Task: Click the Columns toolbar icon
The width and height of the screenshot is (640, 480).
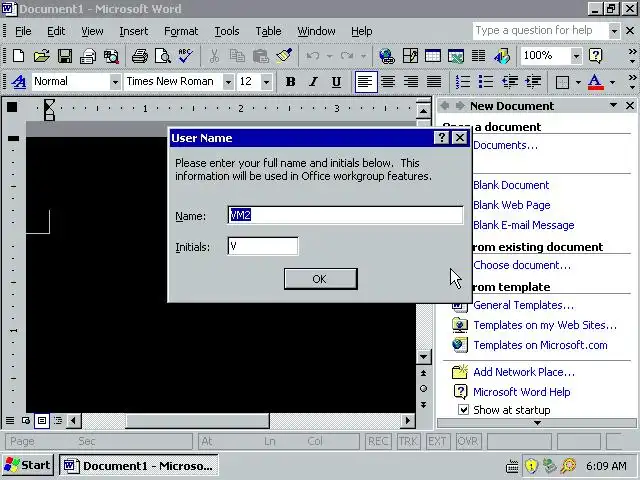Action: click(x=478, y=56)
